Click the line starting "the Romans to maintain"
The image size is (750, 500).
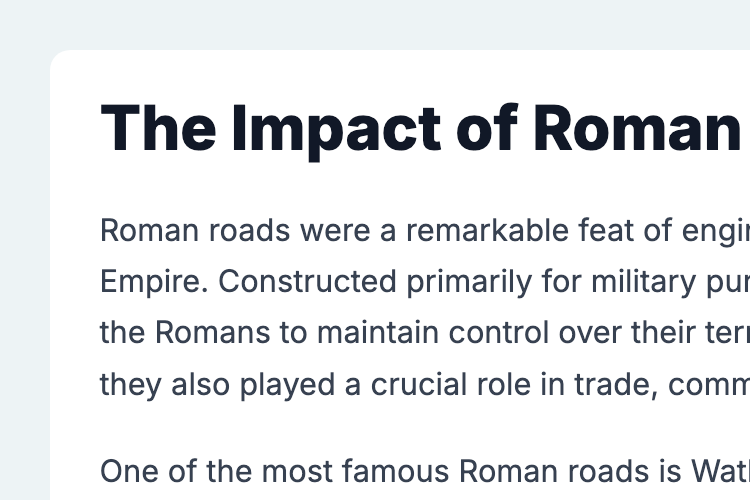[x=425, y=333]
